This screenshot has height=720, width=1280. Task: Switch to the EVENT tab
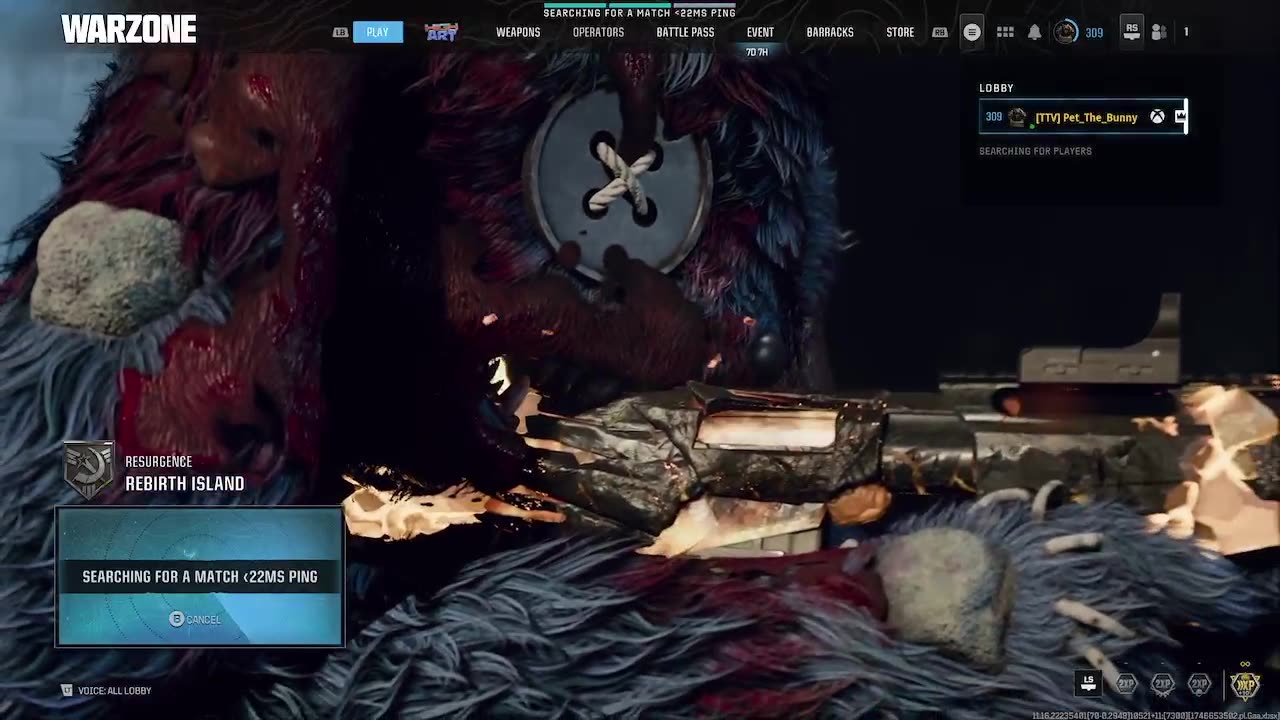[760, 32]
